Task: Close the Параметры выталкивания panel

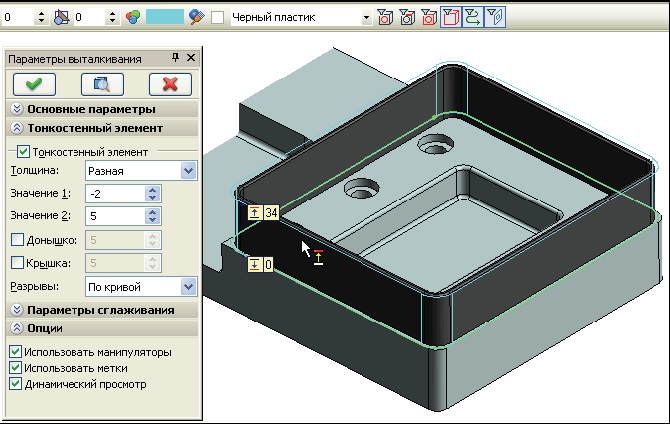Action: coord(191,58)
